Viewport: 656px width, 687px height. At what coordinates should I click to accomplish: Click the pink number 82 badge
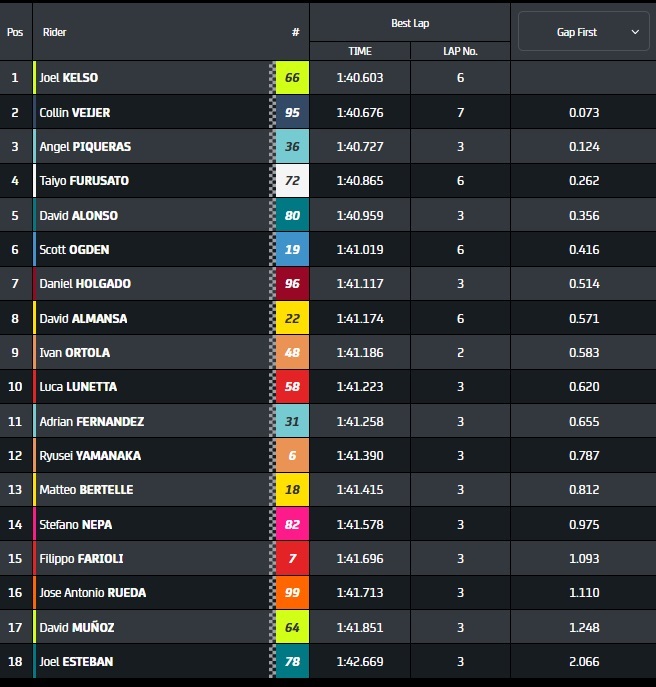pyautogui.click(x=292, y=524)
